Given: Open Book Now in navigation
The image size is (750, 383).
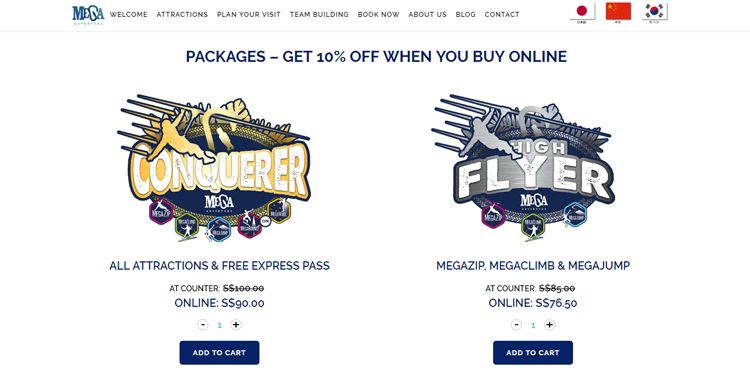Looking at the screenshot, I should [378, 14].
